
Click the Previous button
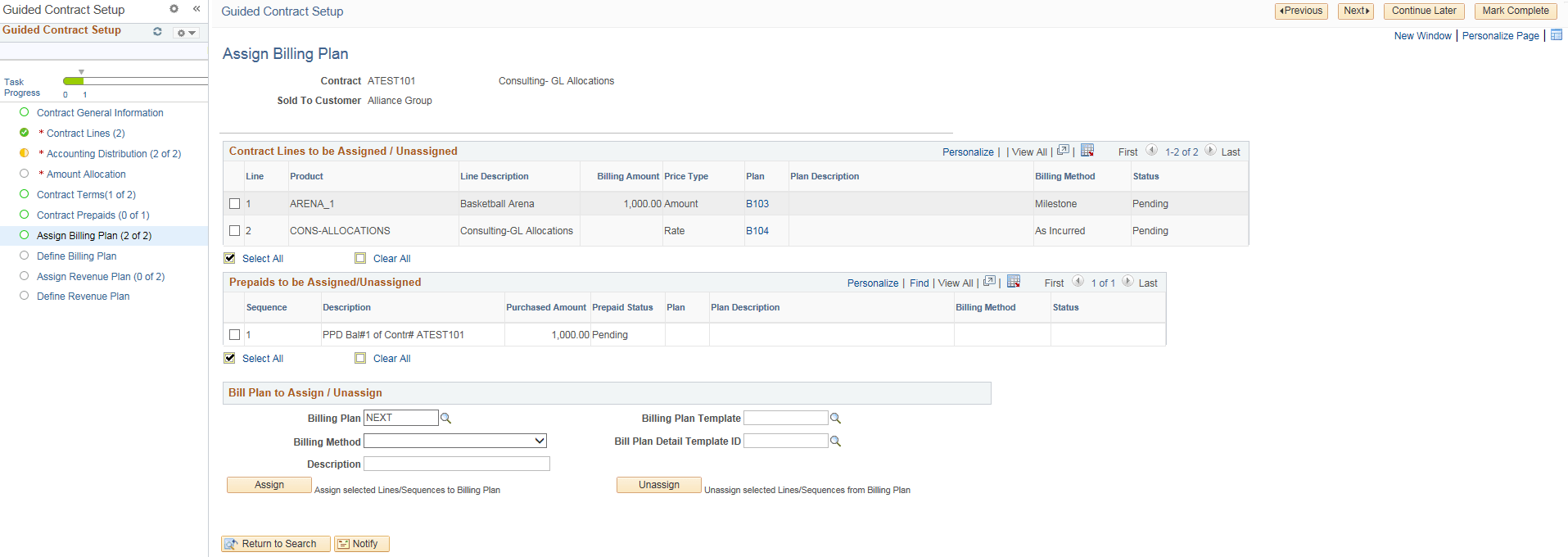click(1301, 11)
